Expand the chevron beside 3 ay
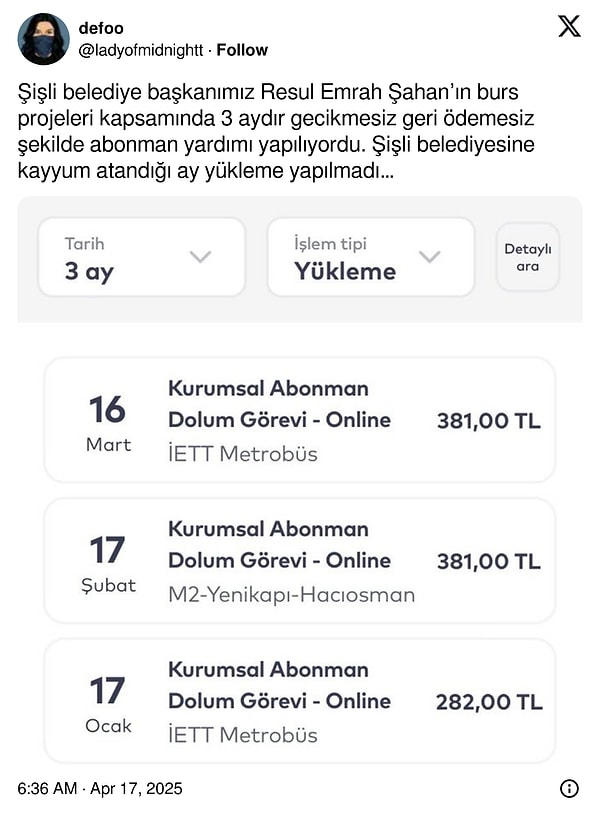The width and height of the screenshot is (600, 819). click(200, 257)
